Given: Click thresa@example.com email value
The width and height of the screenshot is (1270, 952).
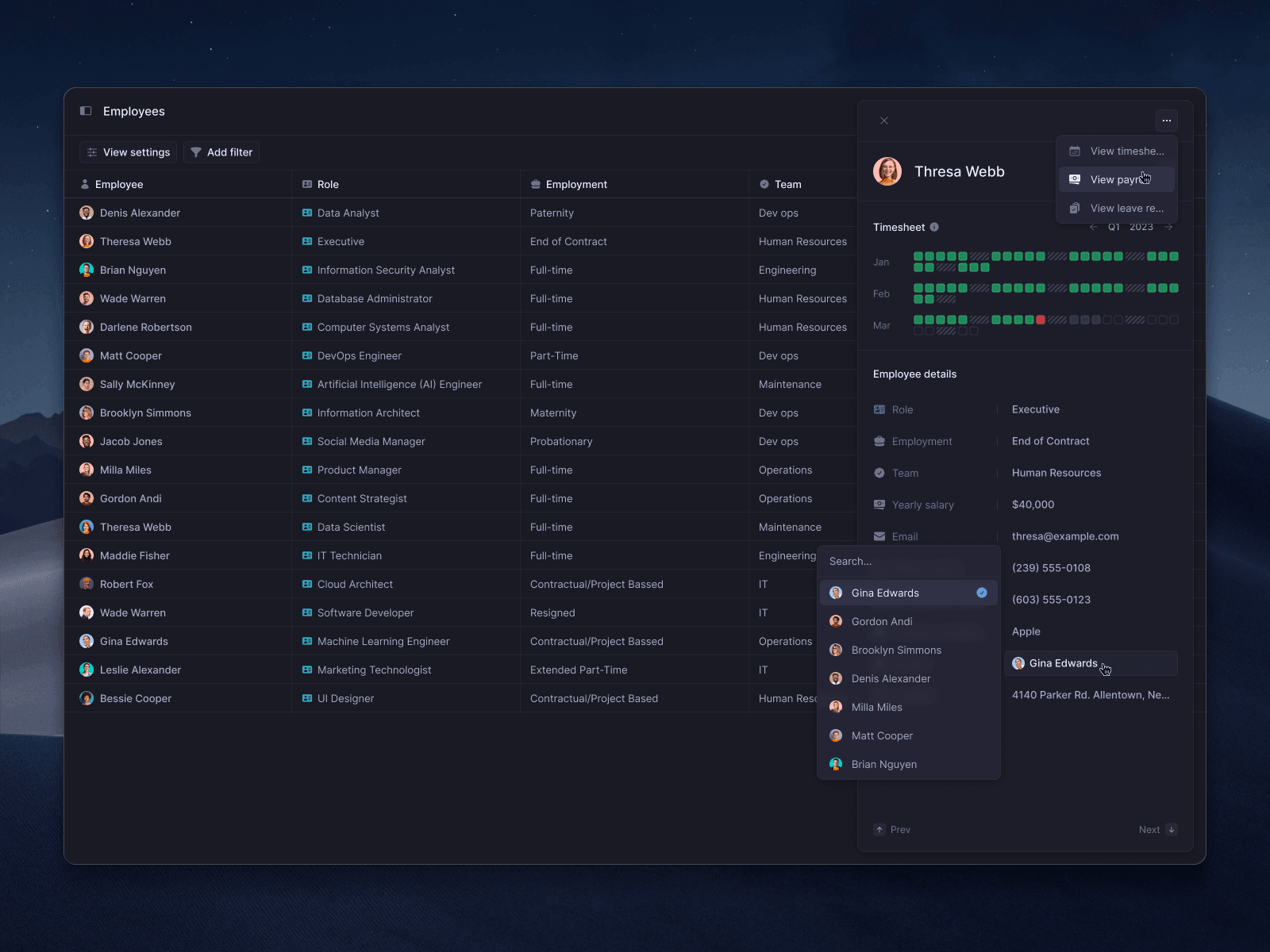Looking at the screenshot, I should [x=1065, y=536].
